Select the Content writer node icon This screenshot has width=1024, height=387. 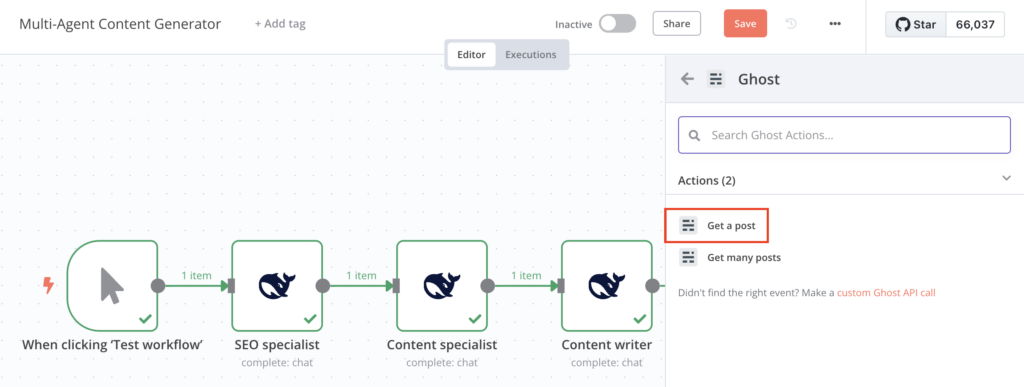coord(607,286)
